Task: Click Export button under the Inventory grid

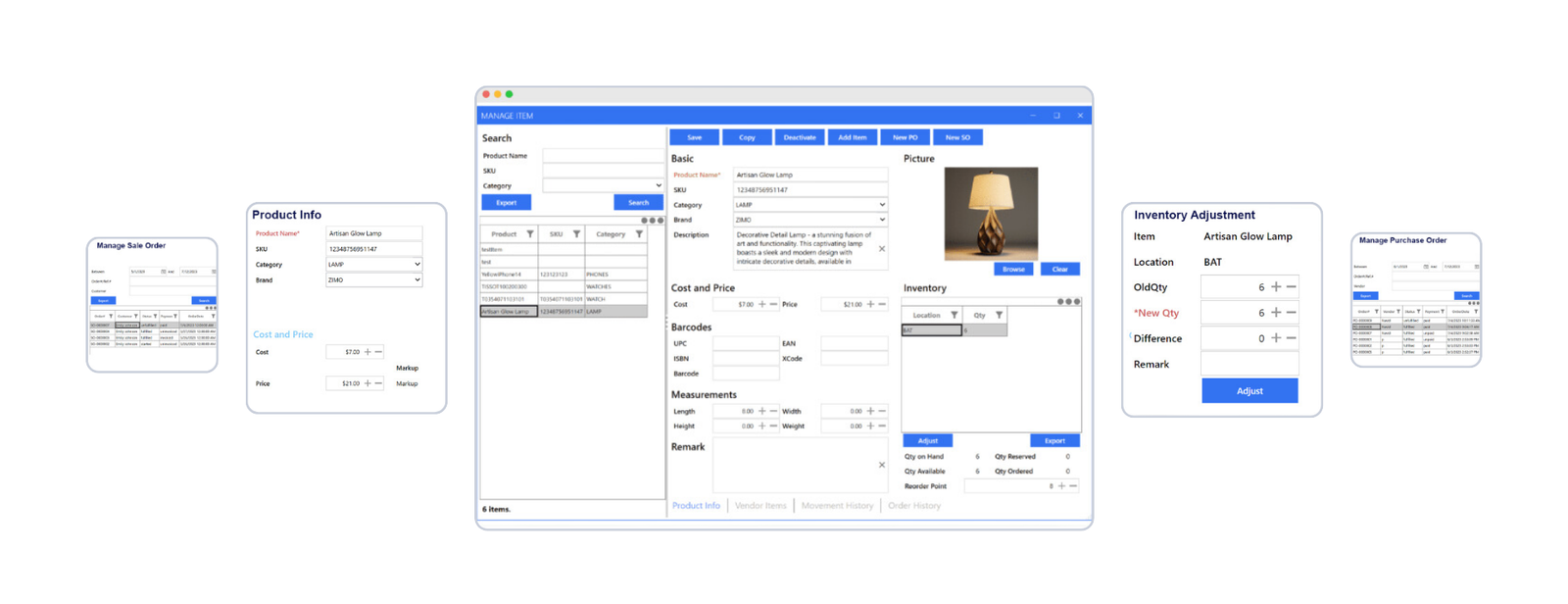Action: [x=1054, y=441]
